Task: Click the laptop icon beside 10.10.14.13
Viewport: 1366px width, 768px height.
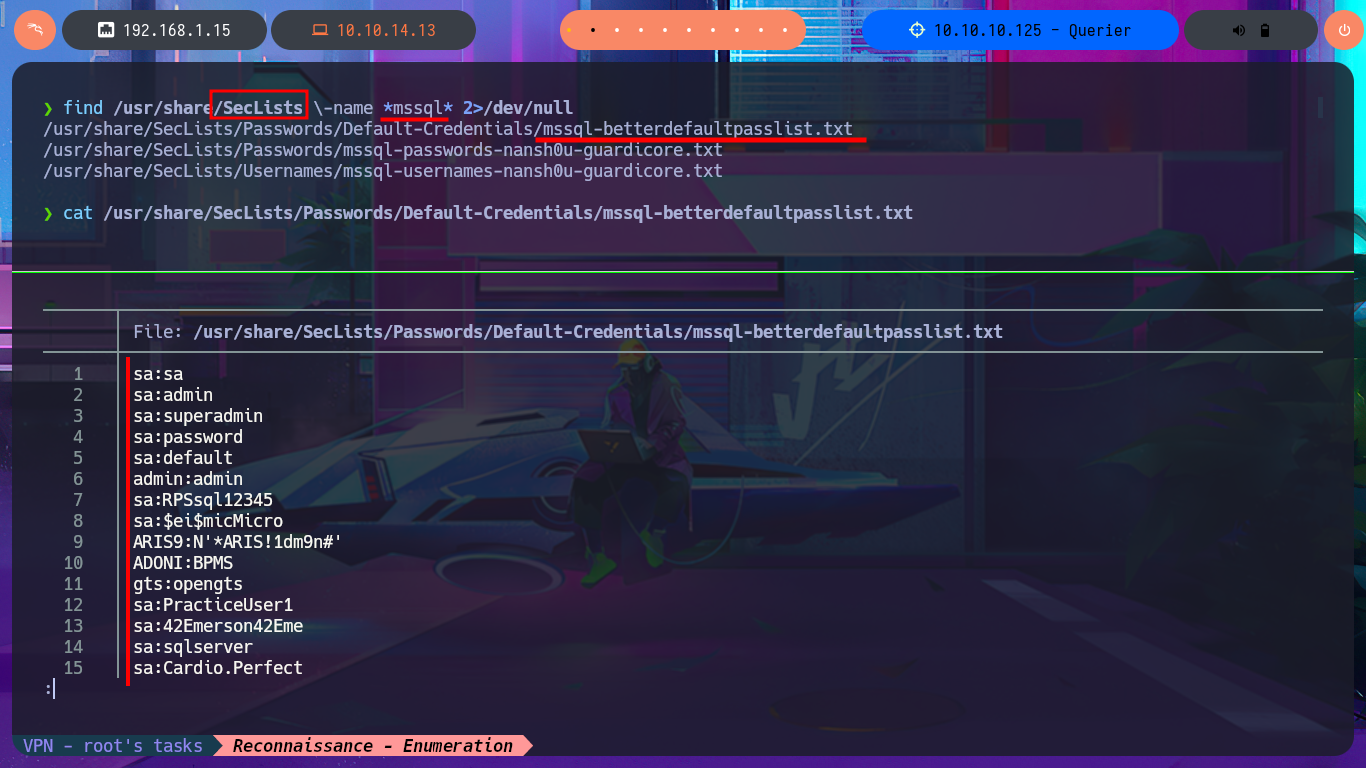Action: (319, 30)
